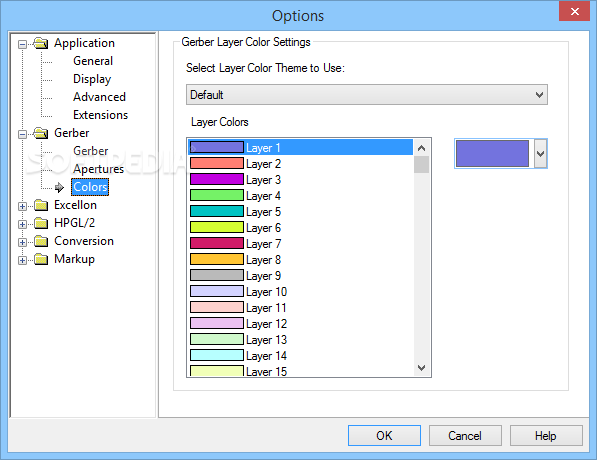This screenshot has width=597, height=460.
Task: Select the Colors tree item
Action: click(90, 187)
